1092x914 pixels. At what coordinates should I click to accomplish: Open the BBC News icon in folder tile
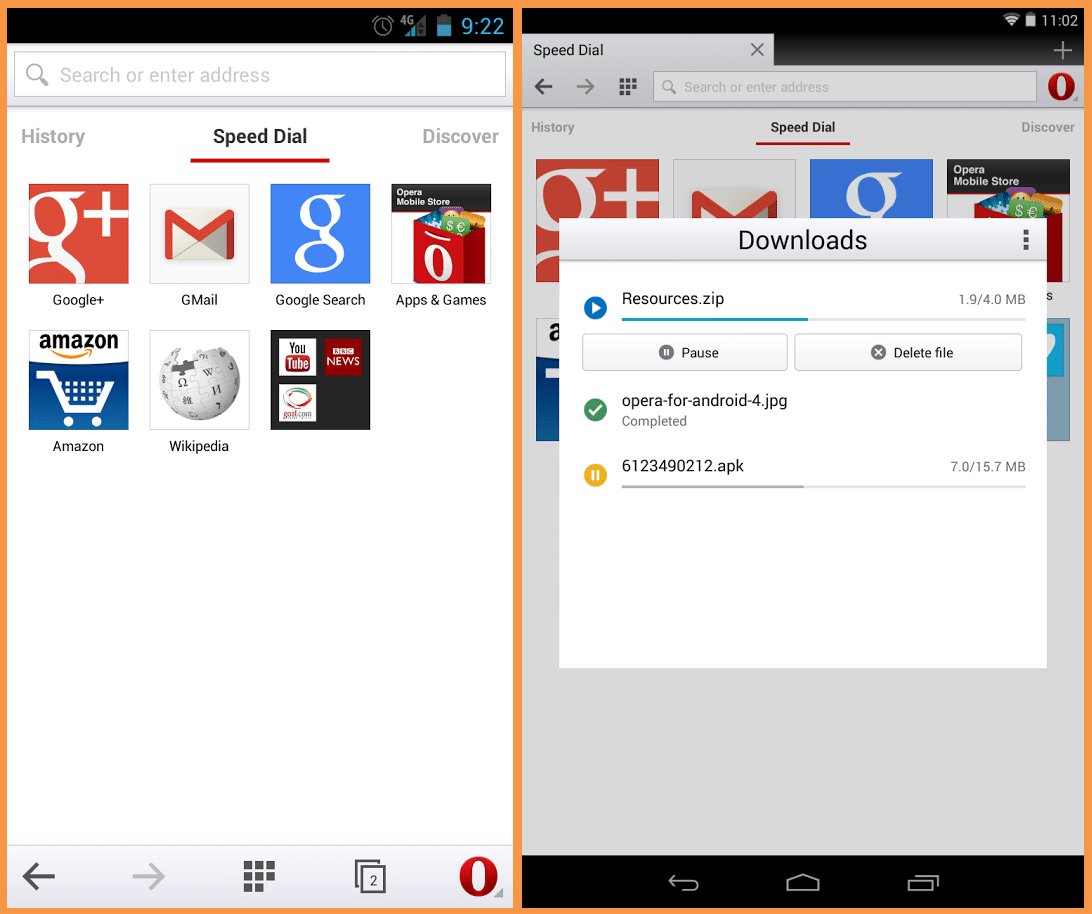click(343, 357)
